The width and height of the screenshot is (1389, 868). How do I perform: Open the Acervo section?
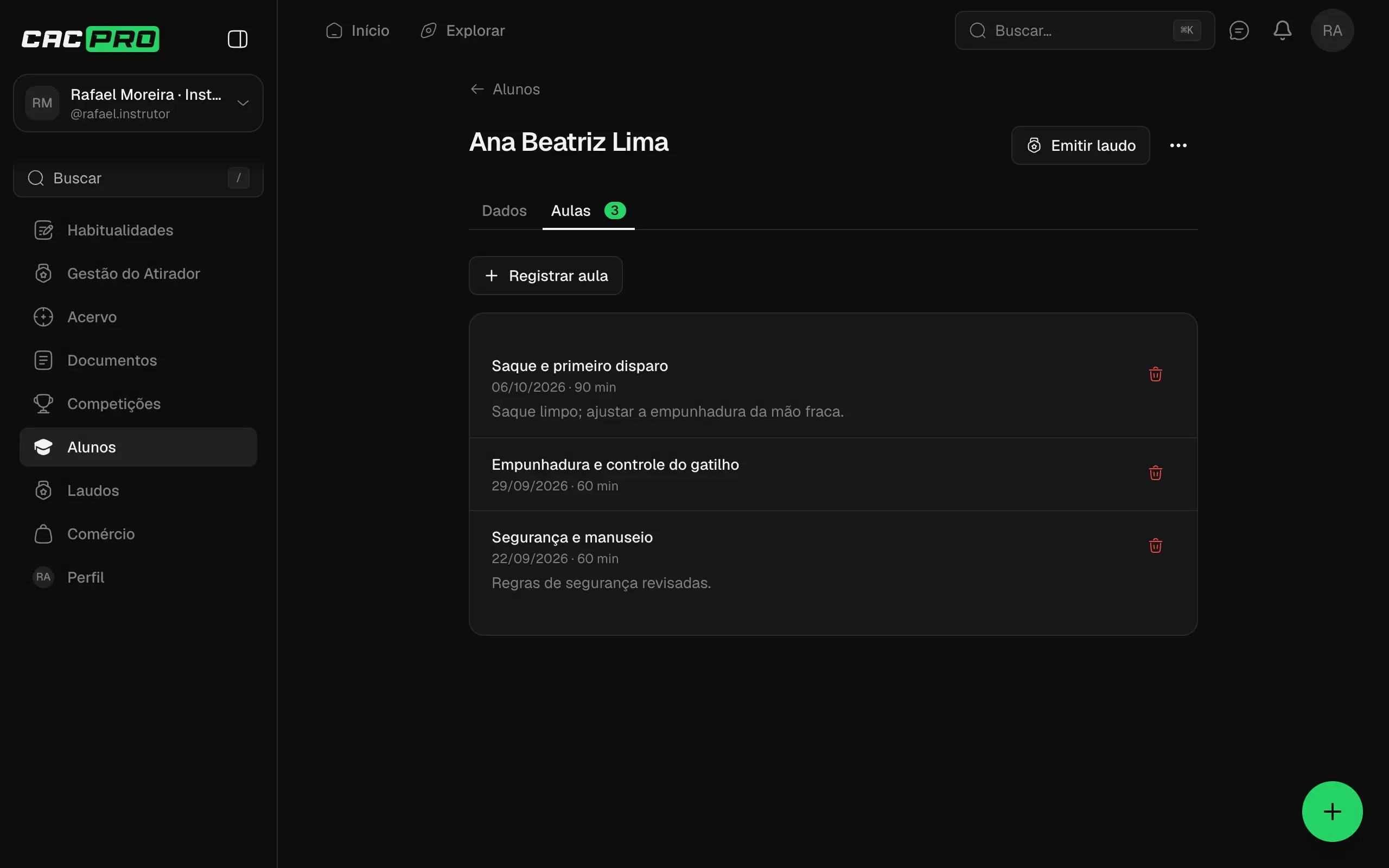pos(138,317)
